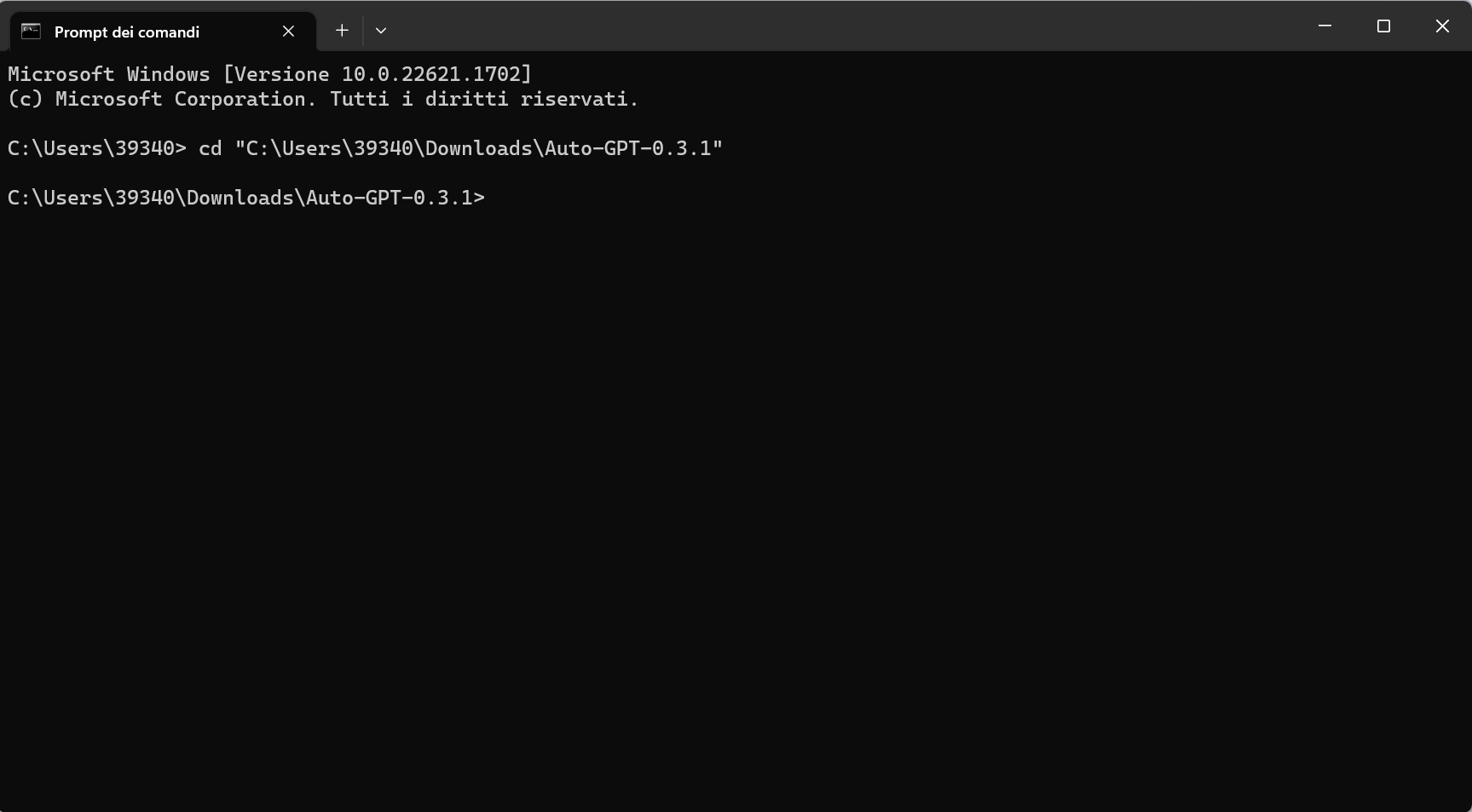Viewport: 1472px width, 812px height.
Task: Maximize the terminal window
Action: [1383, 26]
